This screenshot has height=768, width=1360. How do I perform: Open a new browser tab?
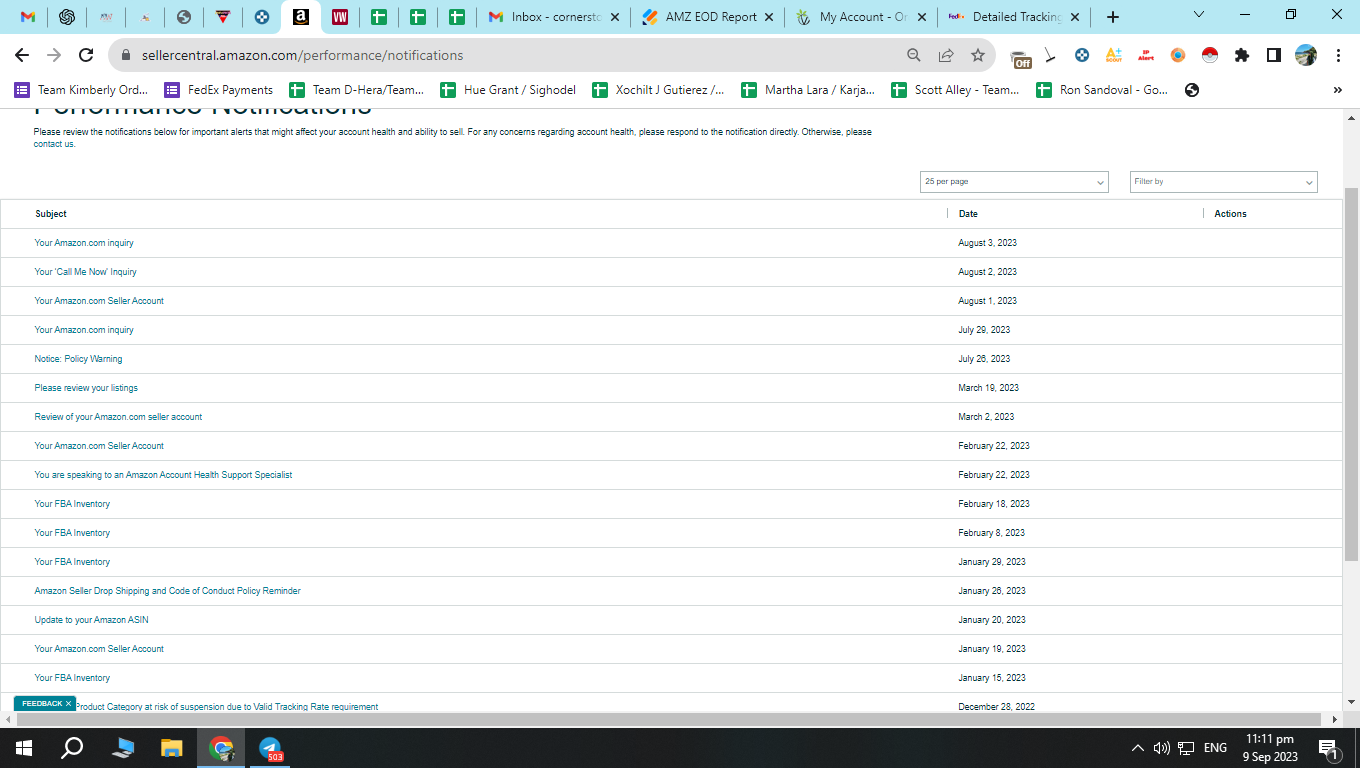tap(1113, 17)
